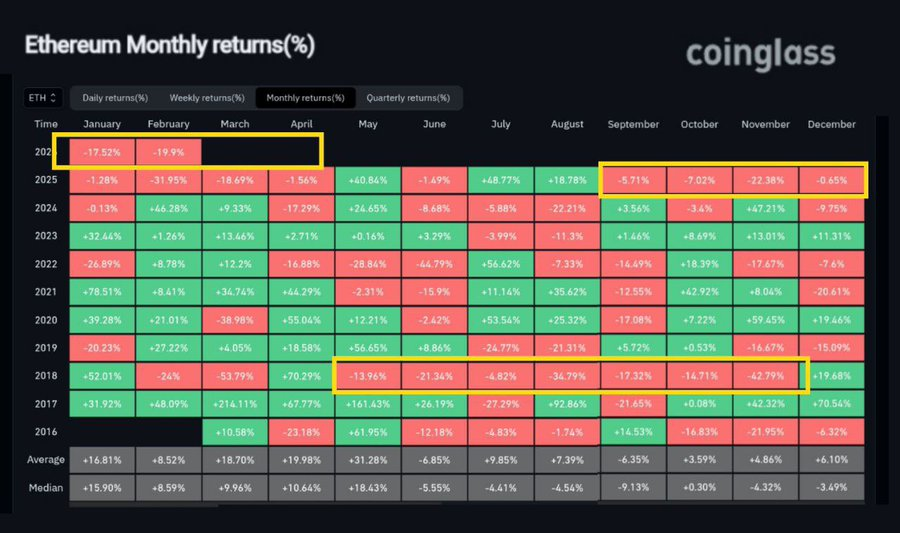
Task: Switch to Weekly returns(%) tab
Action: 207,98
